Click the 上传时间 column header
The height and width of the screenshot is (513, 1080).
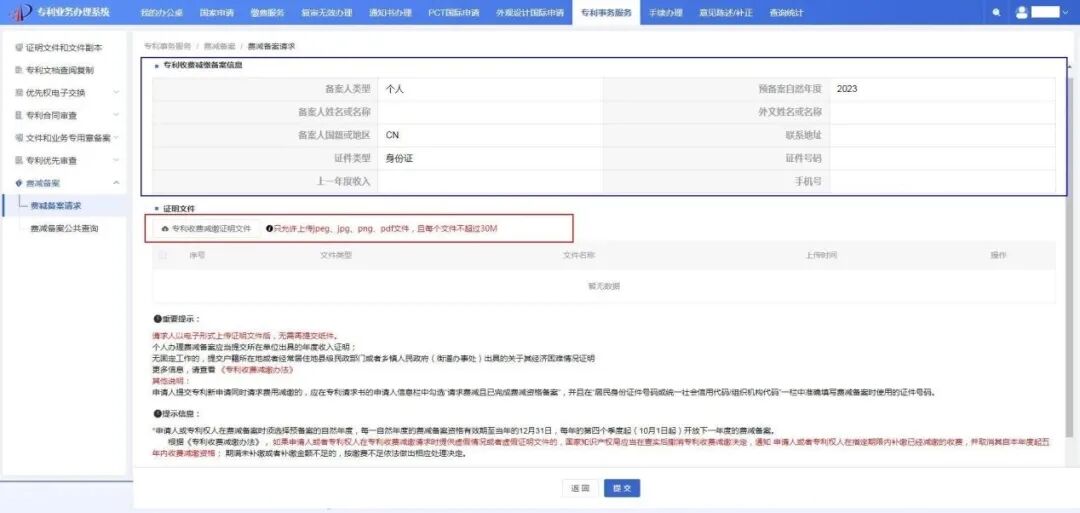pyautogui.click(x=821, y=255)
